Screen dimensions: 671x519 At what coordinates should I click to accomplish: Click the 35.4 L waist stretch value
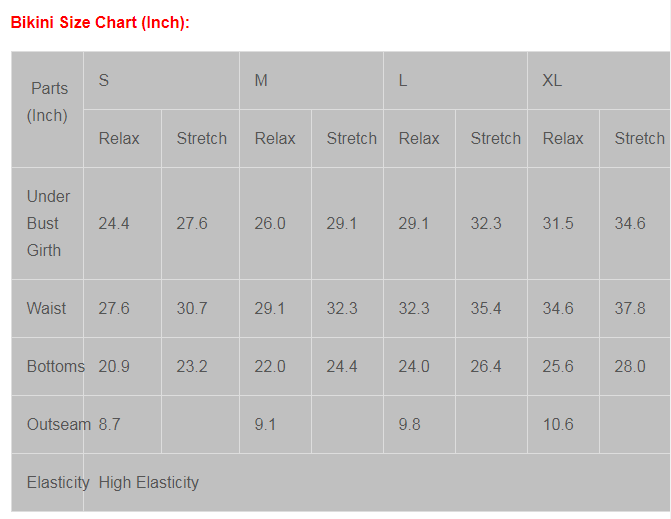[x=486, y=308]
